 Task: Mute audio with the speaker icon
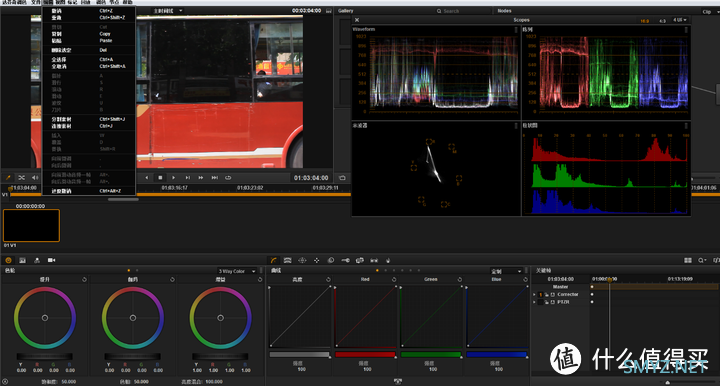coord(35,177)
